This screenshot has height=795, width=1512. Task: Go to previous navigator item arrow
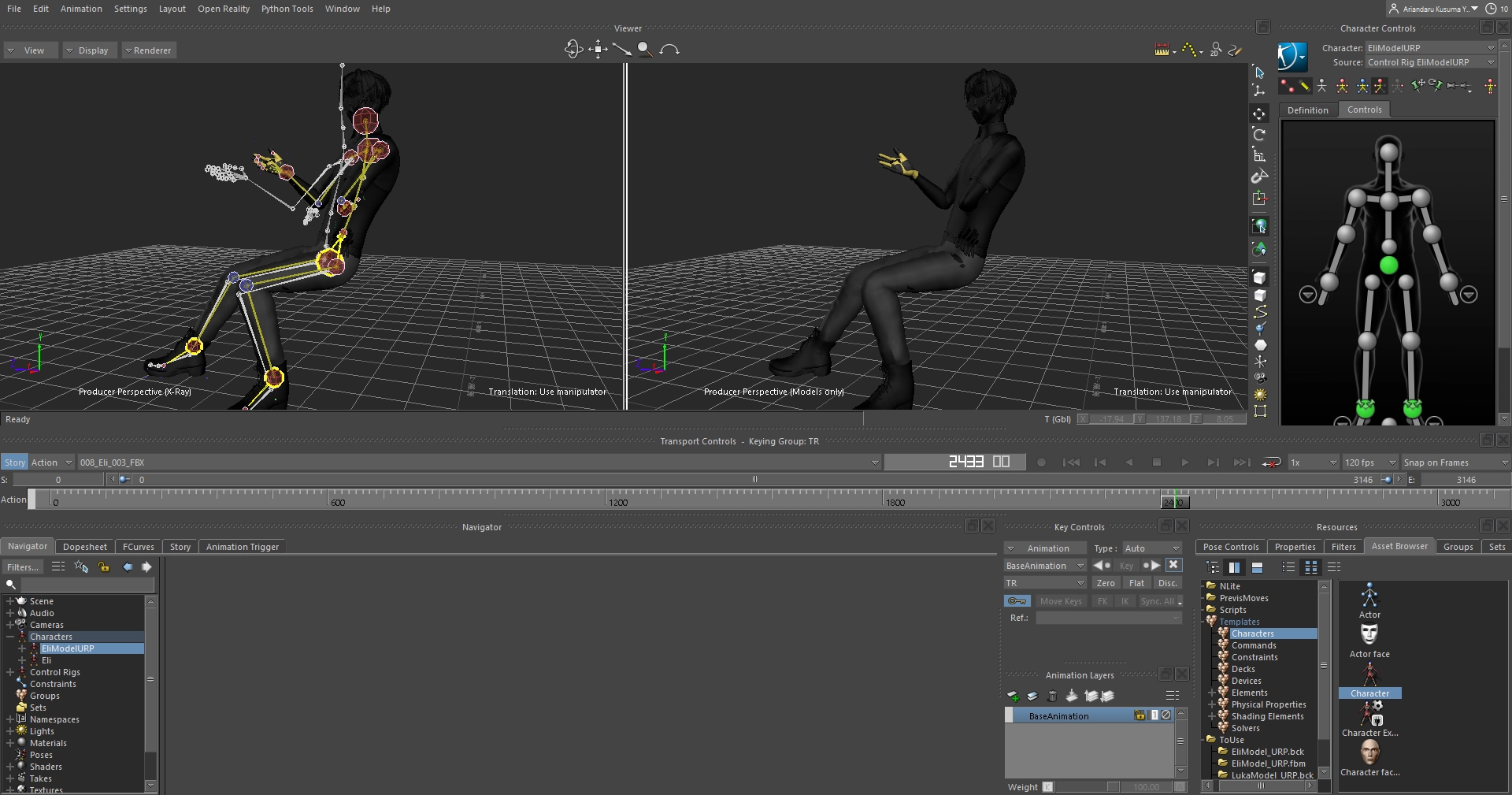click(127, 567)
